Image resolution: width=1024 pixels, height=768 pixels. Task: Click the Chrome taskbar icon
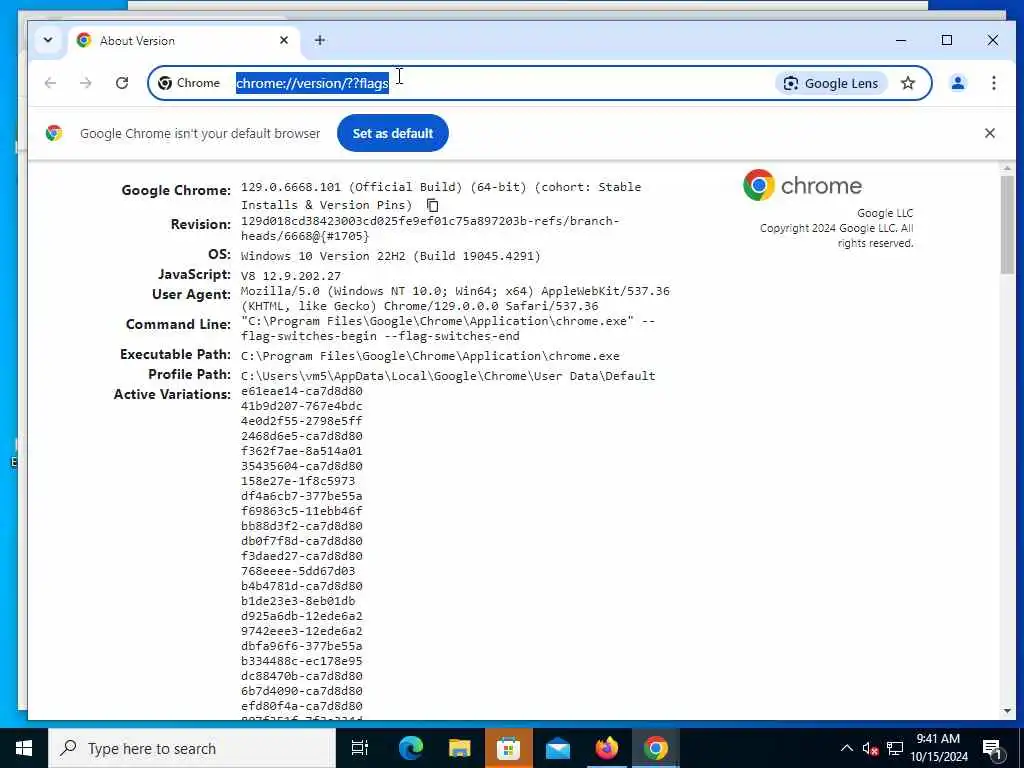[656, 748]
